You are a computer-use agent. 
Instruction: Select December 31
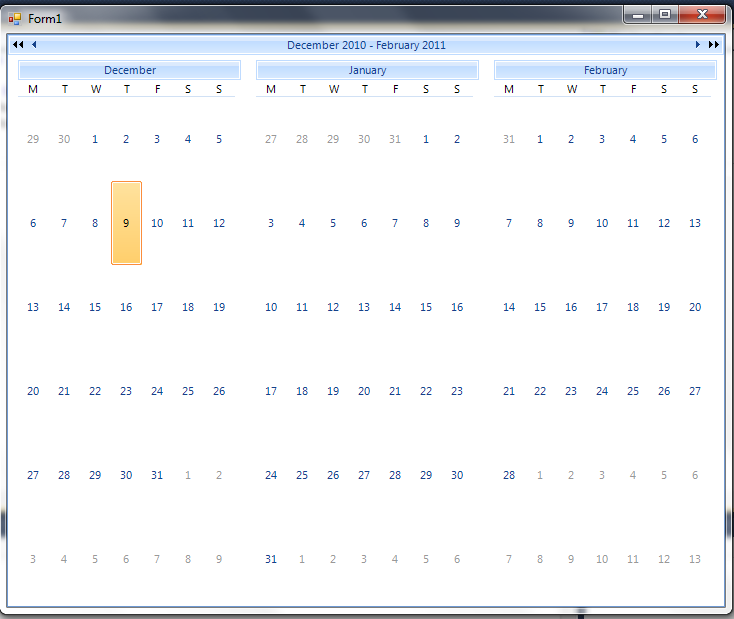(157, 475)
